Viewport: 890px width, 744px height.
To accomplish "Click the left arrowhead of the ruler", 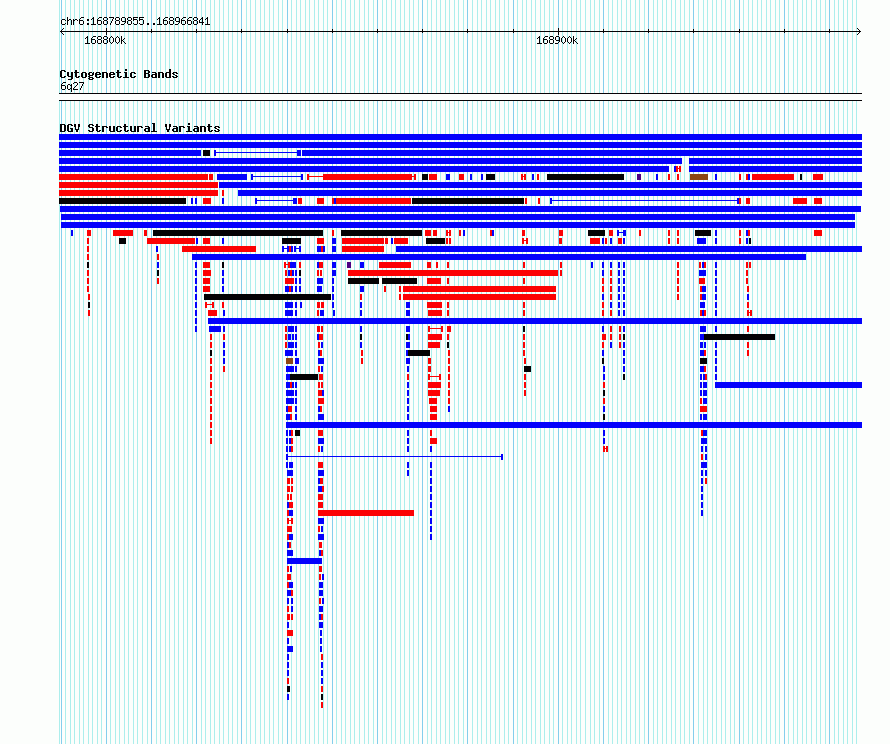I will click(x=62, y=32).
